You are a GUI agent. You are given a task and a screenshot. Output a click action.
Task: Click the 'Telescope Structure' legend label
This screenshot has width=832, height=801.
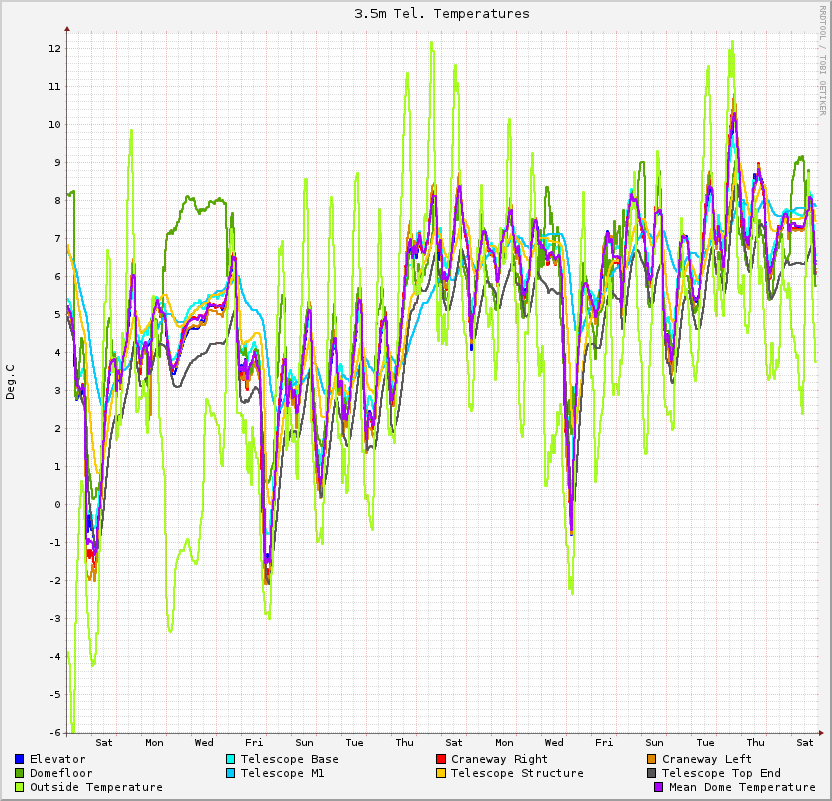tap(517, 773)
